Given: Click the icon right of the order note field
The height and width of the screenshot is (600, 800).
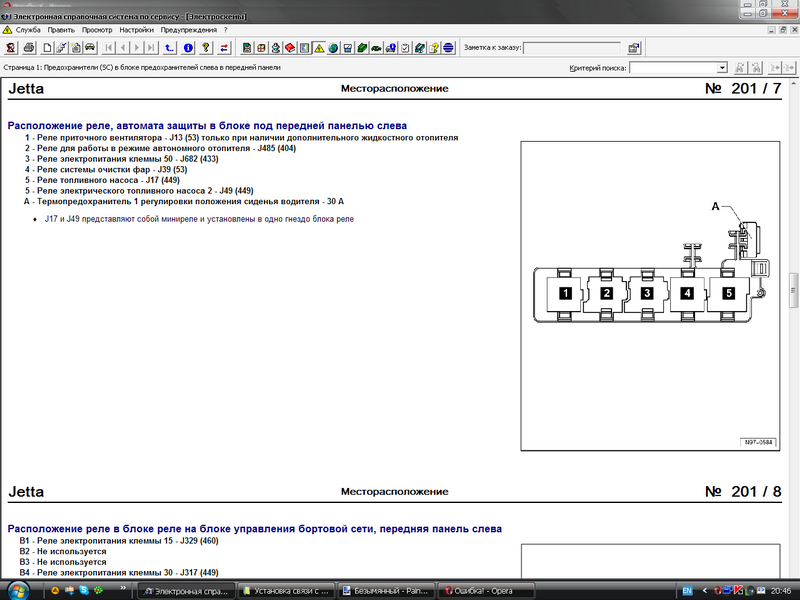Looking at the screenshot, I should [x=634, y=48].
